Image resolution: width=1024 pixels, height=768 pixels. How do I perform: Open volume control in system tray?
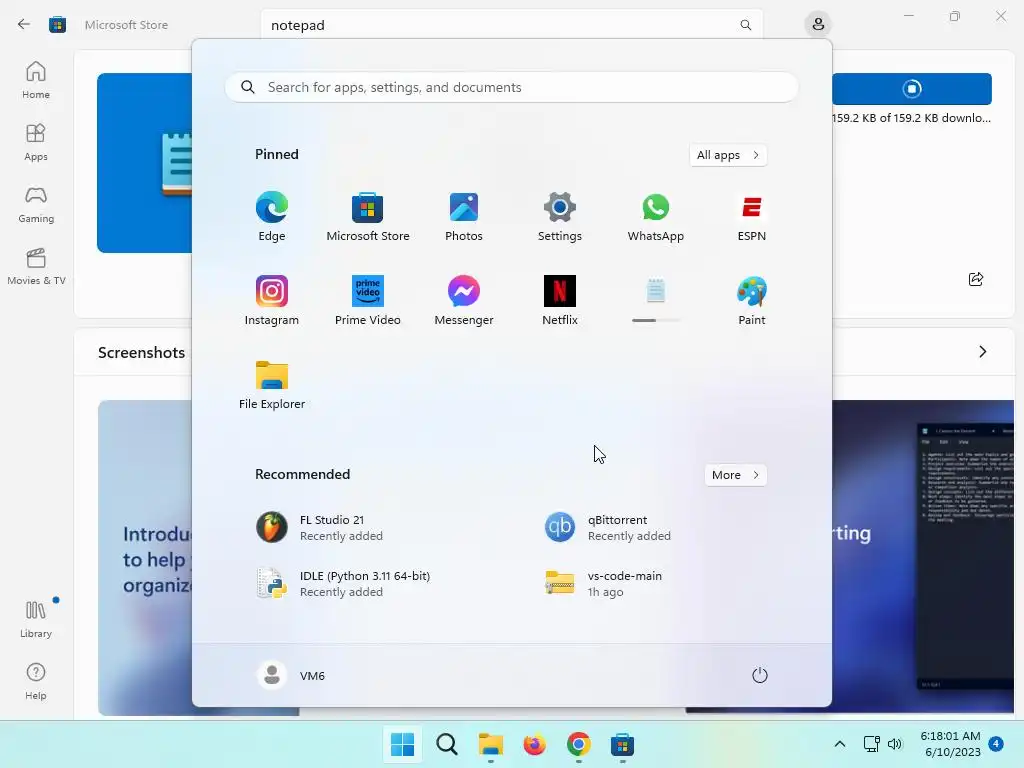(895, 744)
